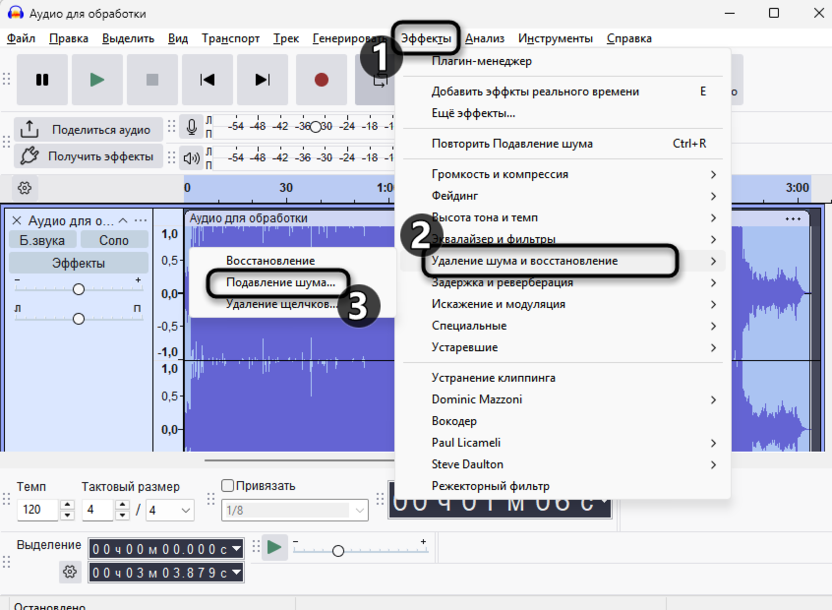
Task: Close the track with its X icon
Action: tap(16, 220)
